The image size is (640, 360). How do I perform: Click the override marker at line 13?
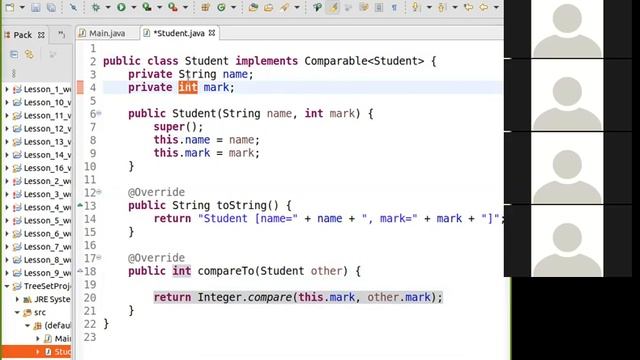pos(80,205)
